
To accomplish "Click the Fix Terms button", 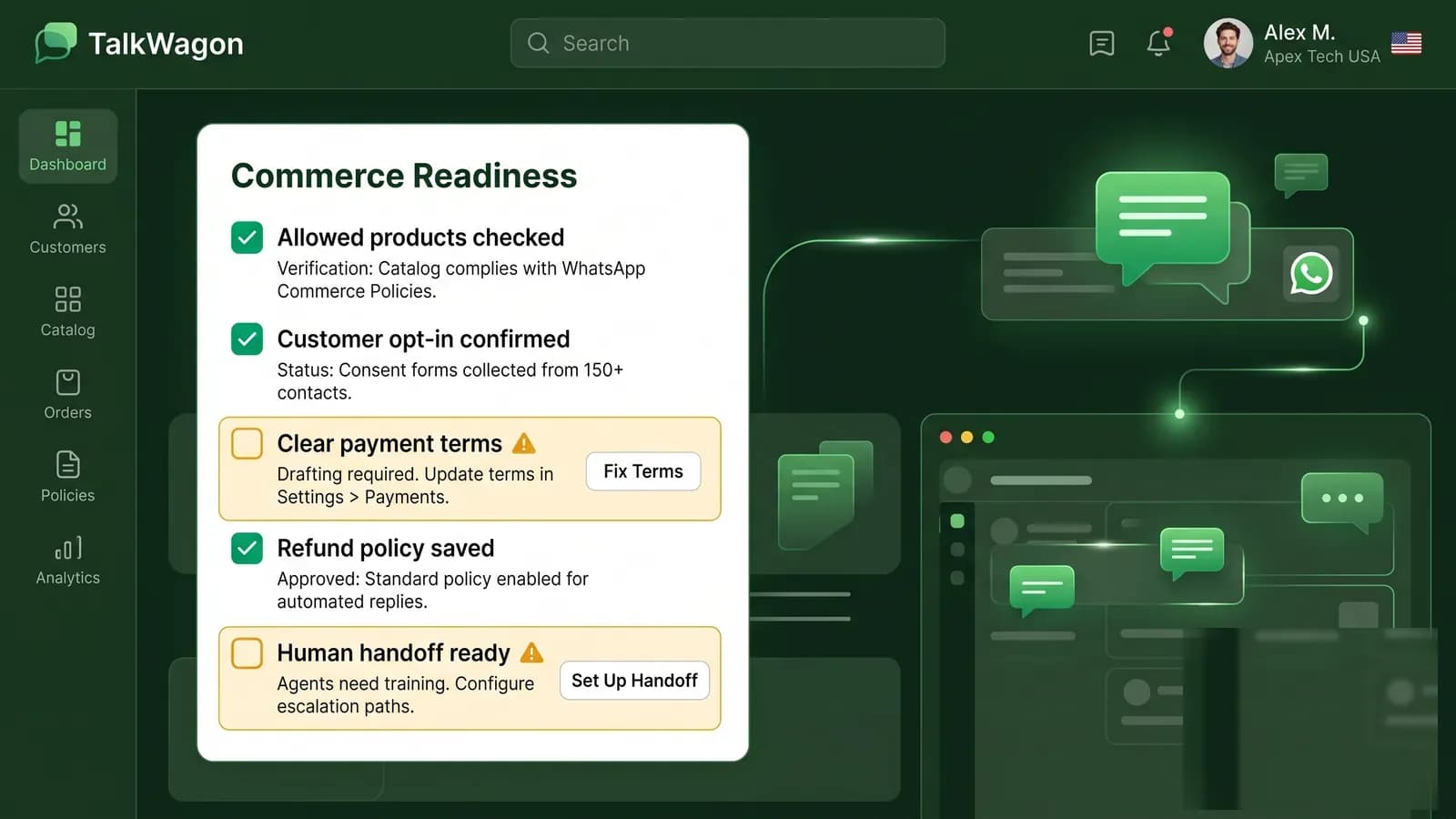I will tap(643, 471).
